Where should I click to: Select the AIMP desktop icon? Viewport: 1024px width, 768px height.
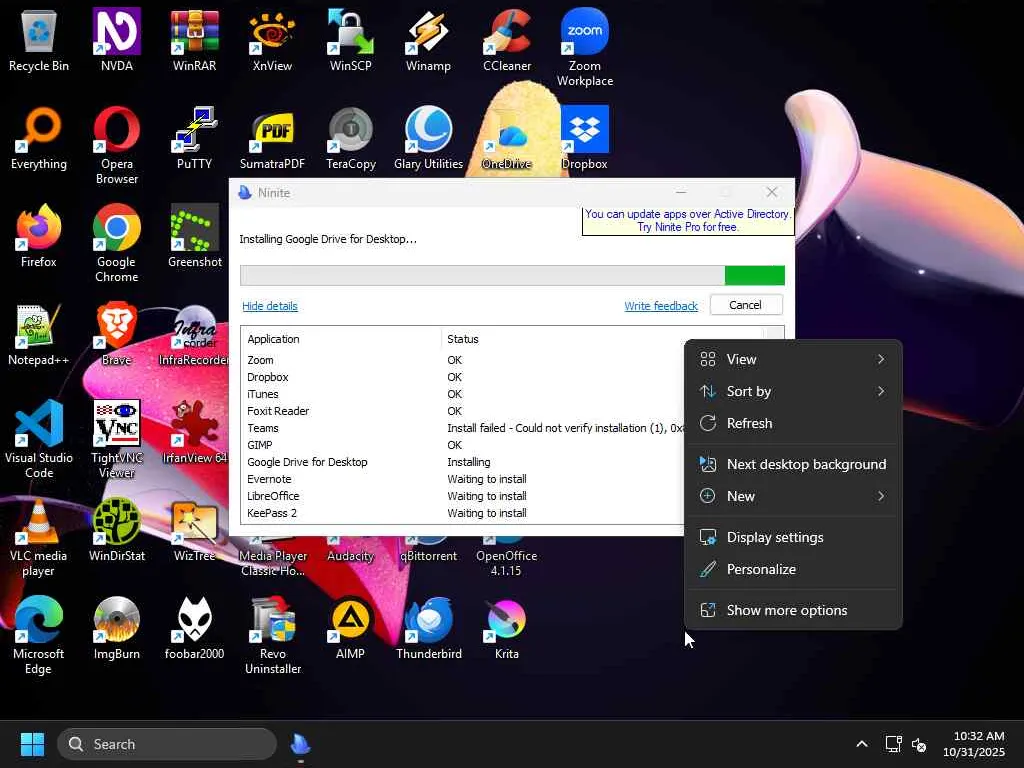[x=351, y=628]
